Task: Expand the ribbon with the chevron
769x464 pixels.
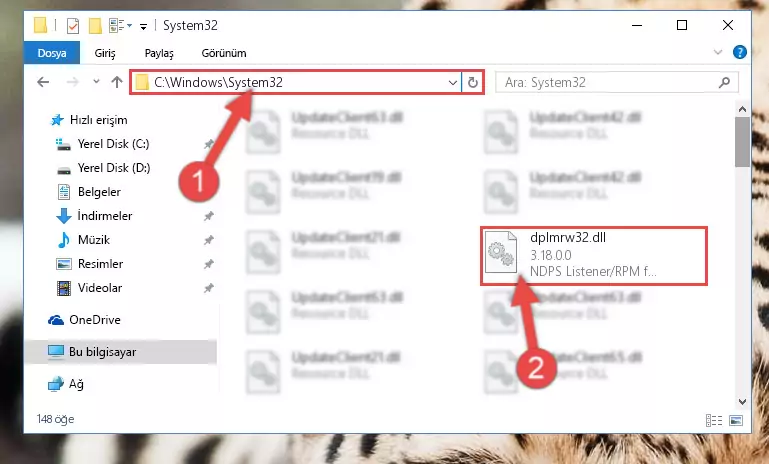Action: (718, 52)
